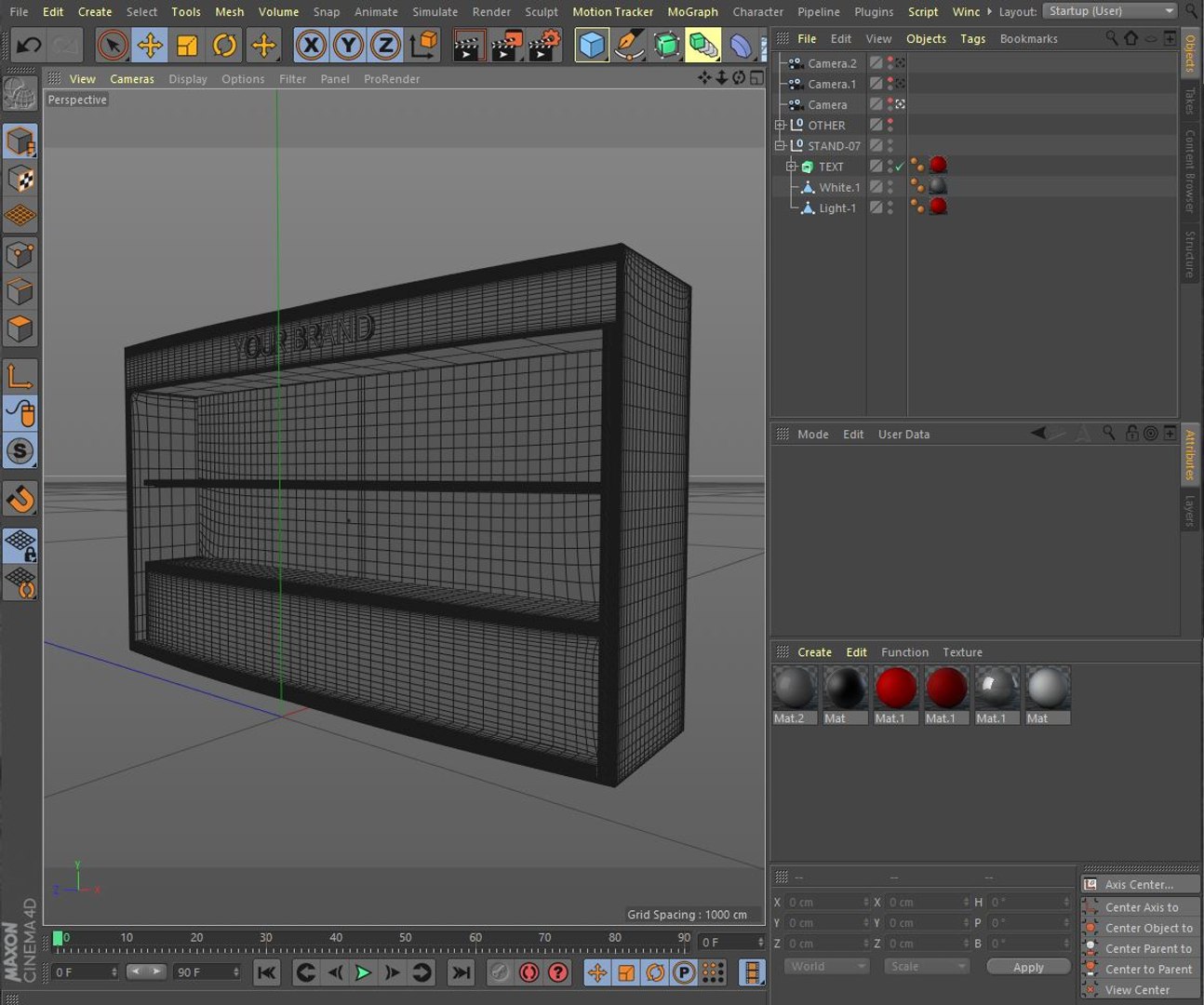Switch to the Content Browser side tab
Viewport: 1204px width, 1005px height.
(1190, 171)
